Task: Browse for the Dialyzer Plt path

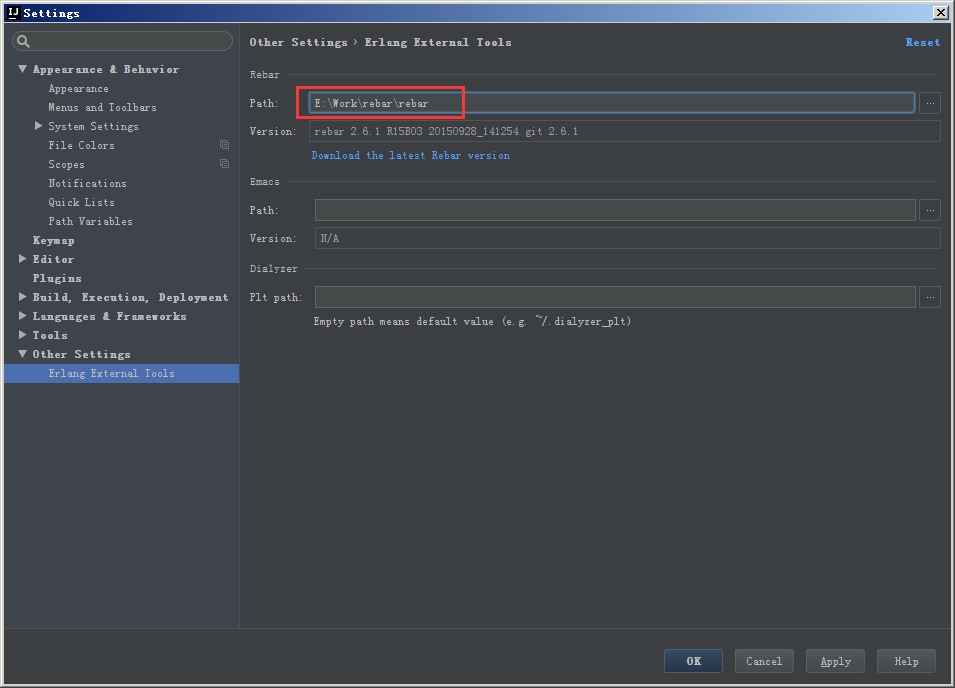Action: (929, 296)
